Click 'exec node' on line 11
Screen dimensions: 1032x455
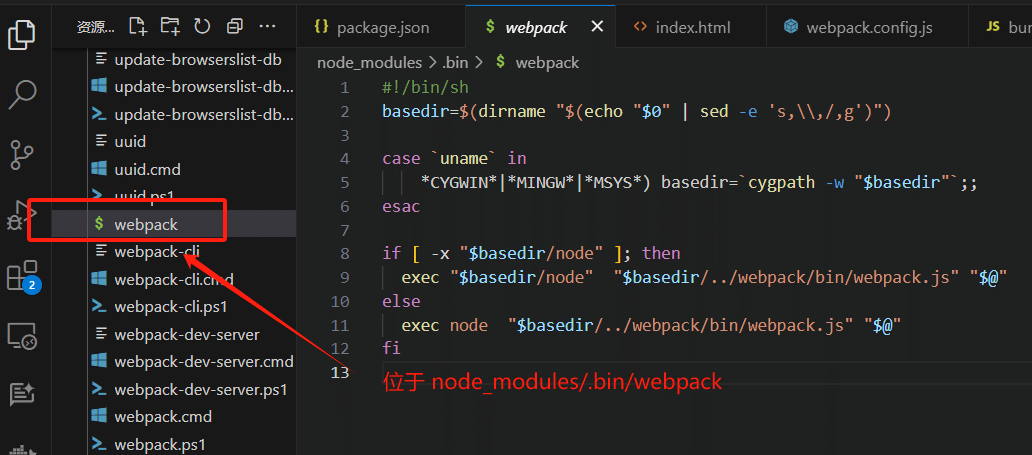pyautogui.click(x=444, y=325)
